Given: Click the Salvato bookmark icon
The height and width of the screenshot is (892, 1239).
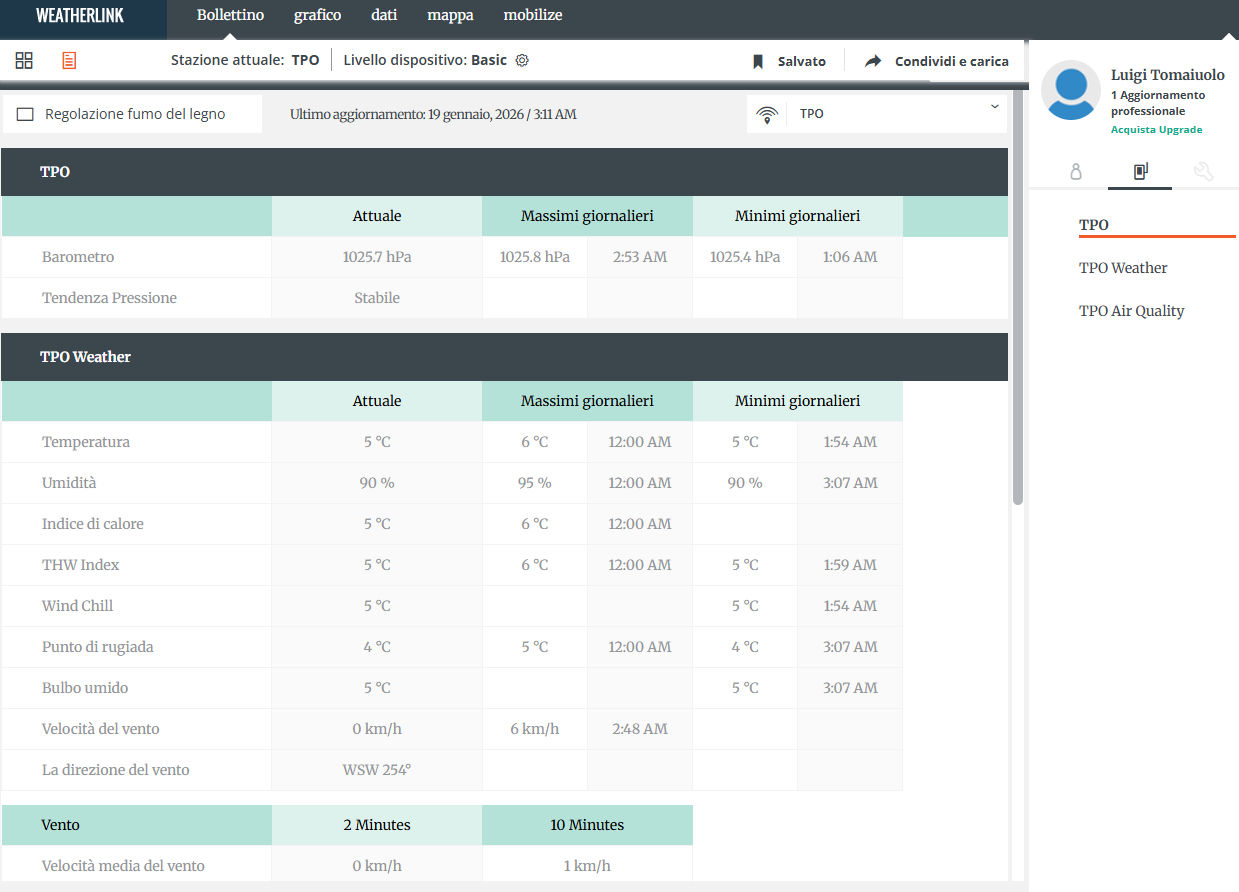Looking at the screenshot, I should pyautogui.click(x=758, y=62).
